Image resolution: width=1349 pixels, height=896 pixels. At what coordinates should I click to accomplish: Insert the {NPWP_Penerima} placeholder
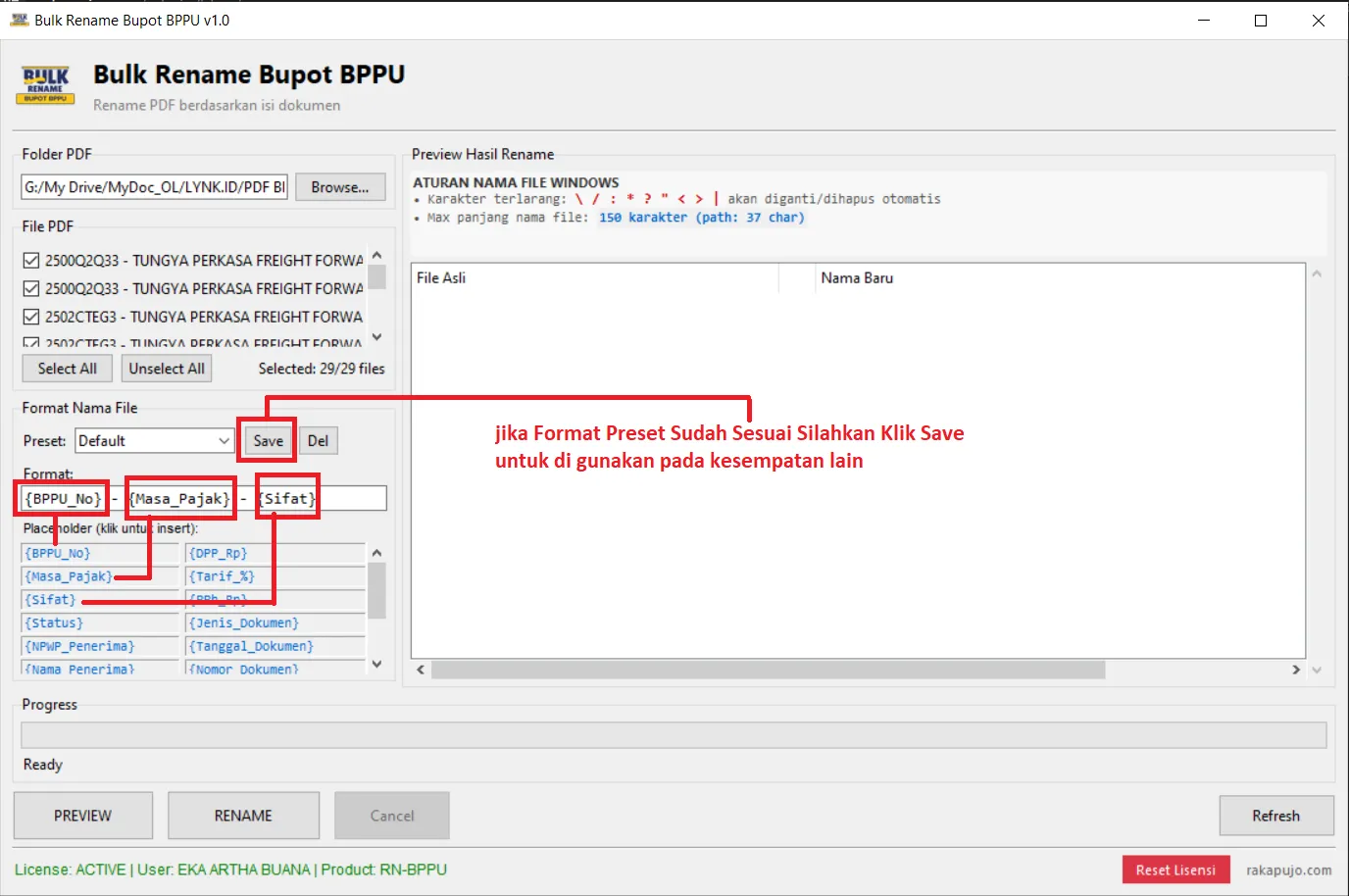pyautogui.click(x=80, y=647)
